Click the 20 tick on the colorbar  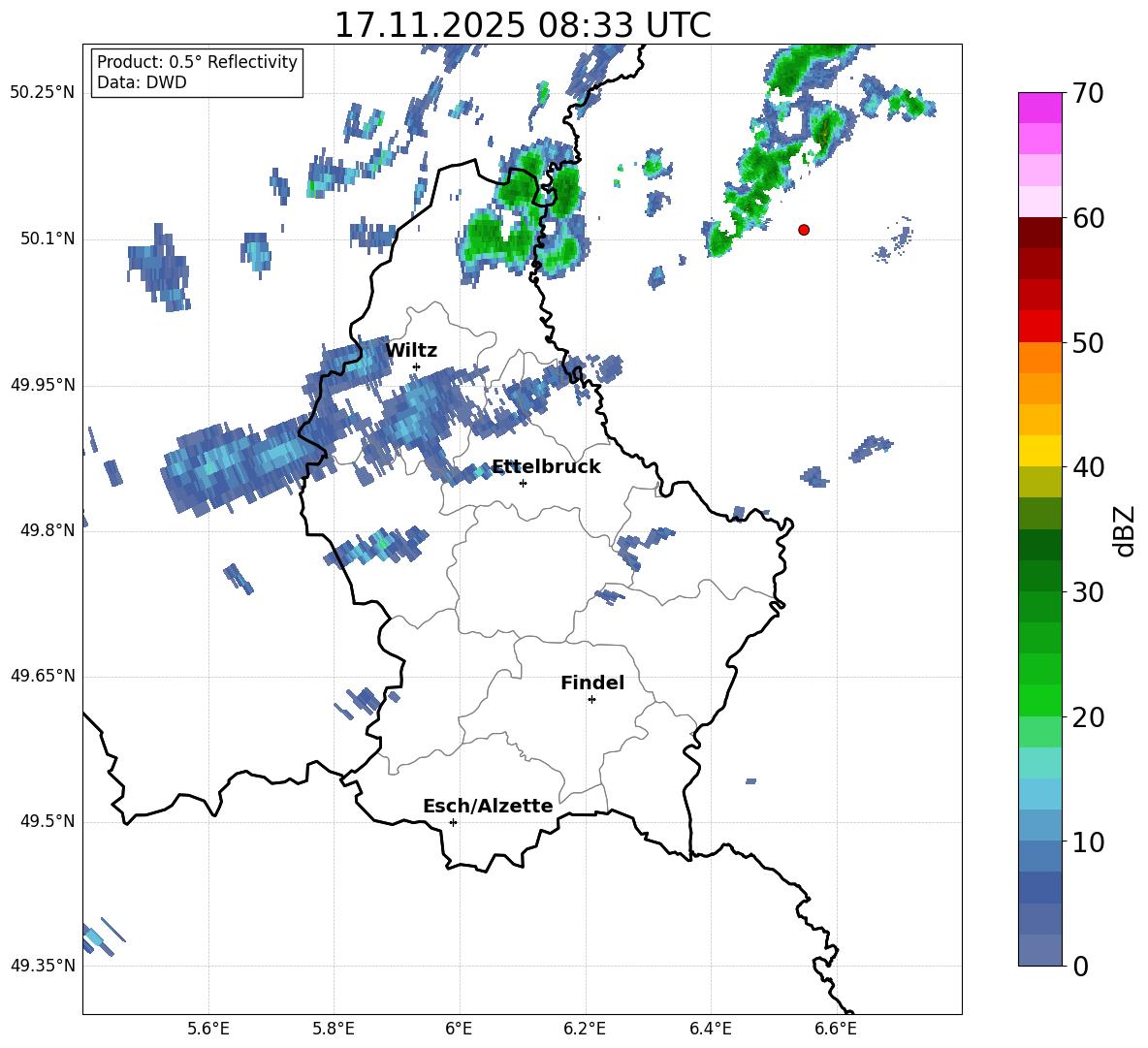1088,716
